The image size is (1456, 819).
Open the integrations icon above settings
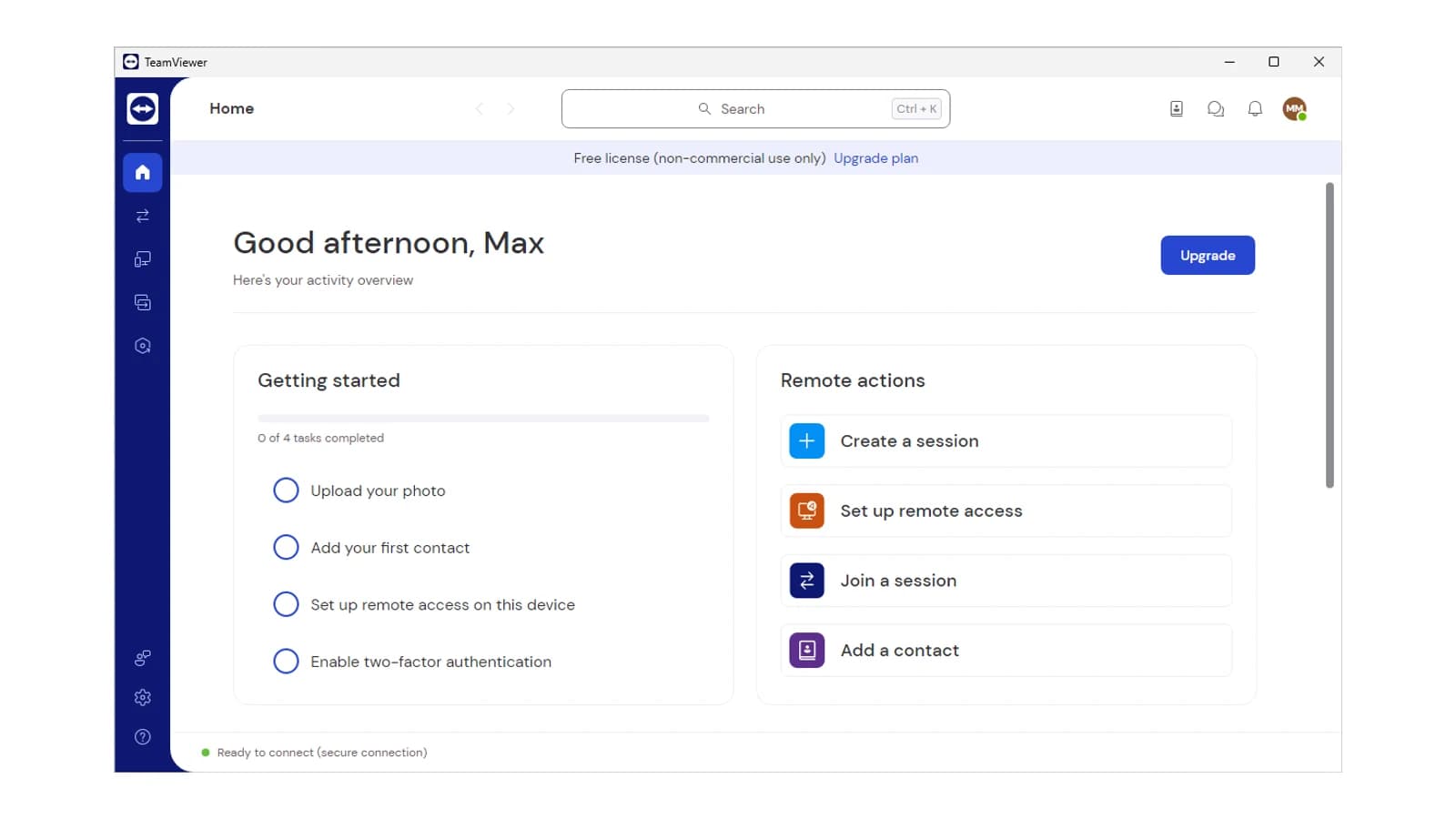pos(143,658)
